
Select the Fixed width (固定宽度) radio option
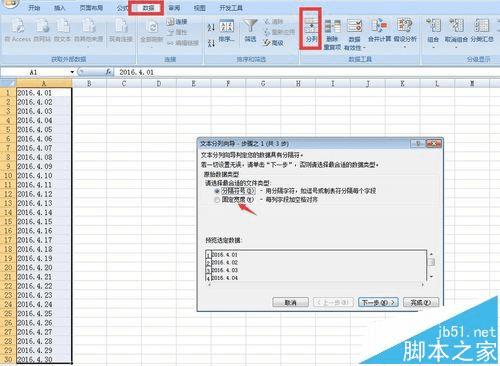click(x=217, y=200)
